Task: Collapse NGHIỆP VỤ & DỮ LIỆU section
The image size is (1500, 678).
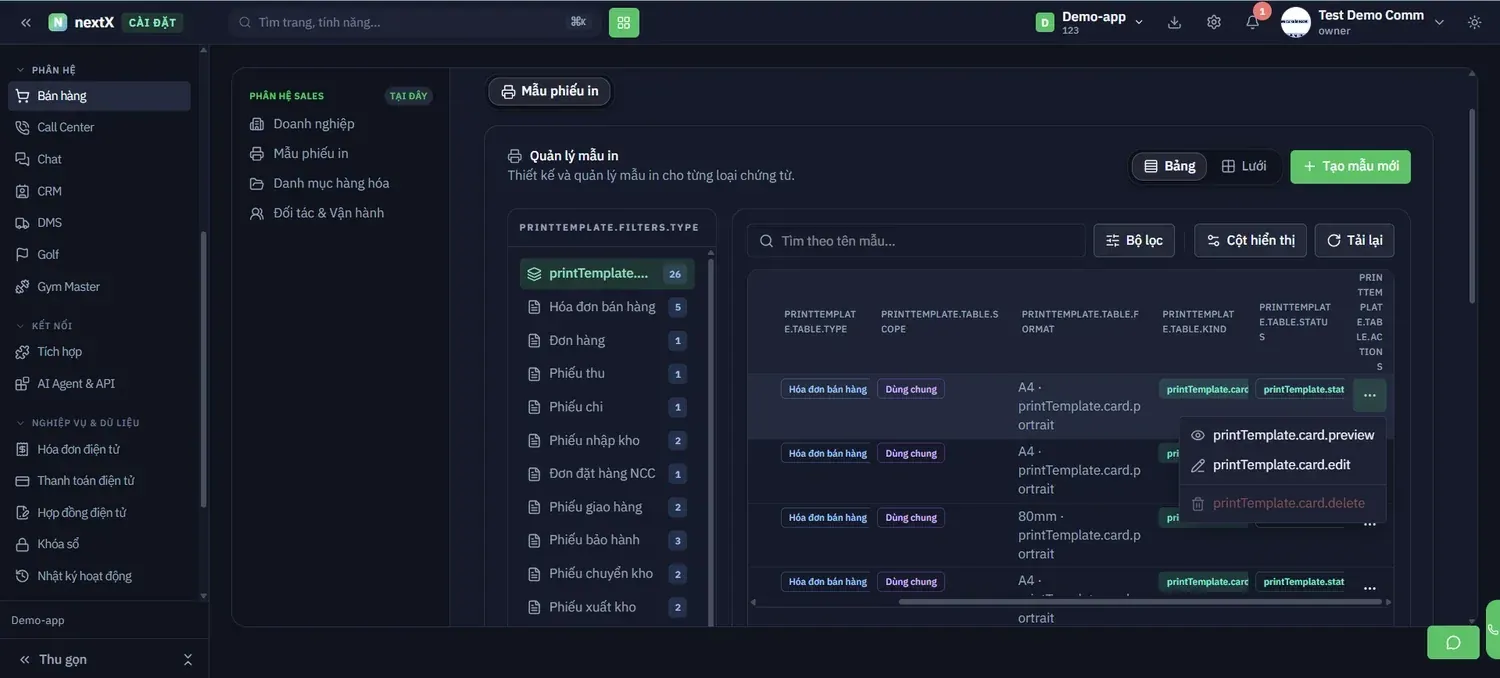Action: point(78,423)
